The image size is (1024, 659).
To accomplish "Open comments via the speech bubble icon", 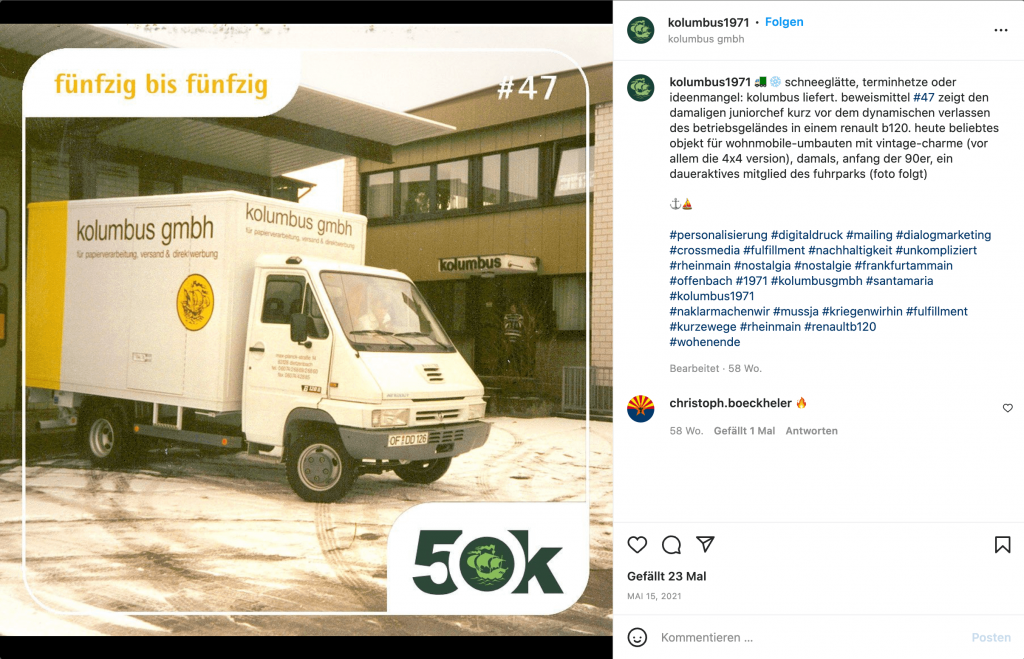I will 671,544.
